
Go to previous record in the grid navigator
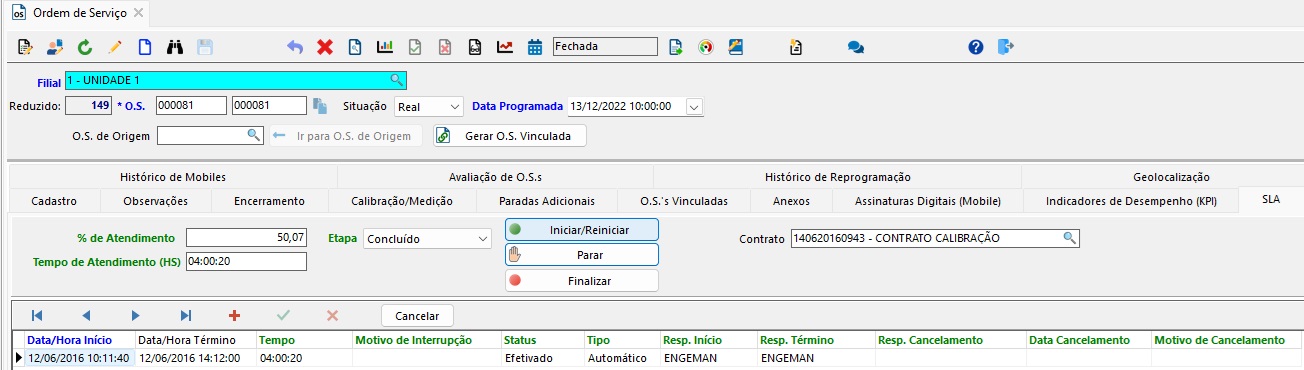tap(86, 315)
